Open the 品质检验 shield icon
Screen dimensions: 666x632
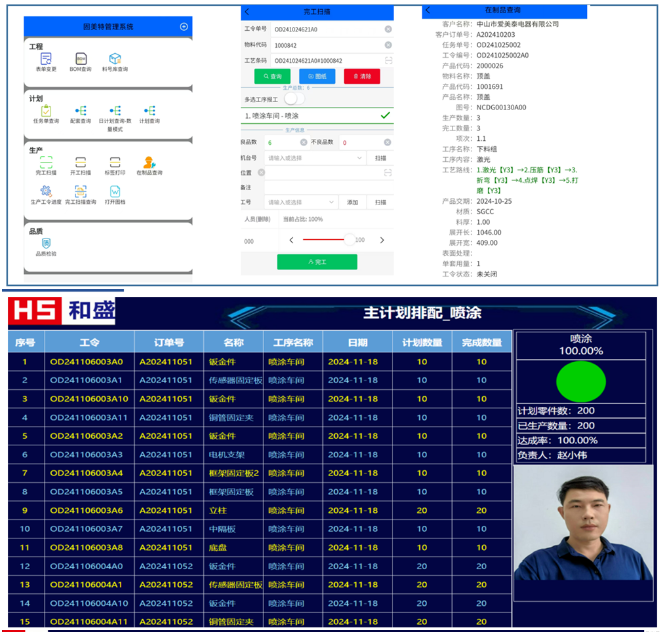(46, 245)
